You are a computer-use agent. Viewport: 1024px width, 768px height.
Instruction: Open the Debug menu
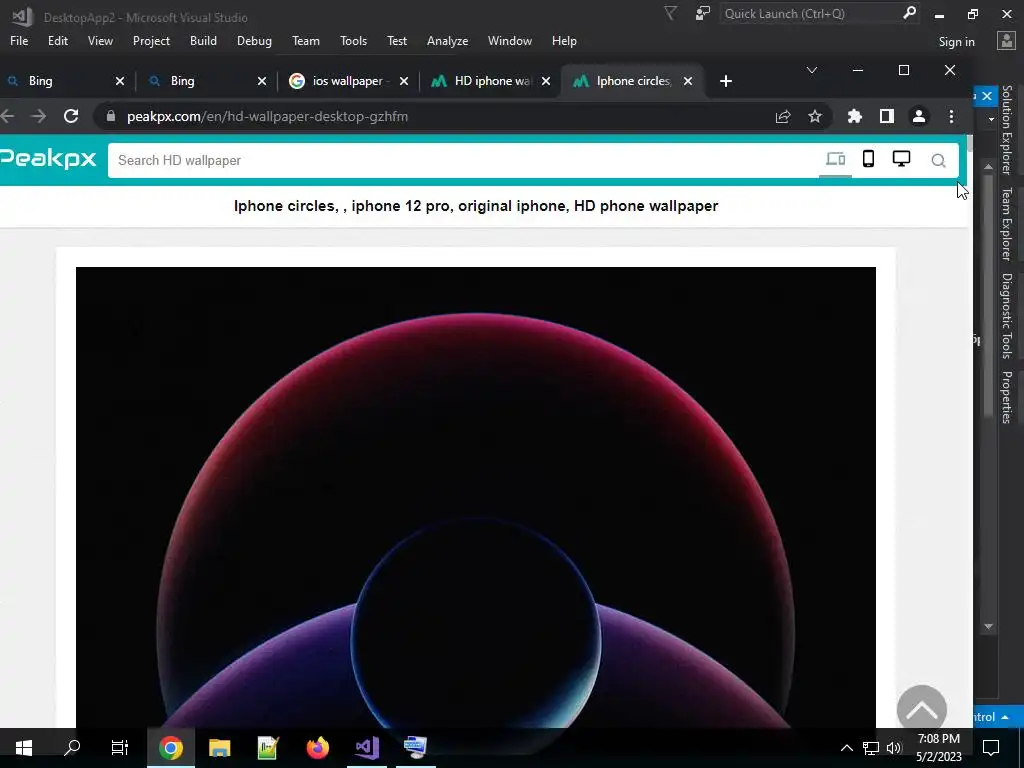click(x=254, y=40)
